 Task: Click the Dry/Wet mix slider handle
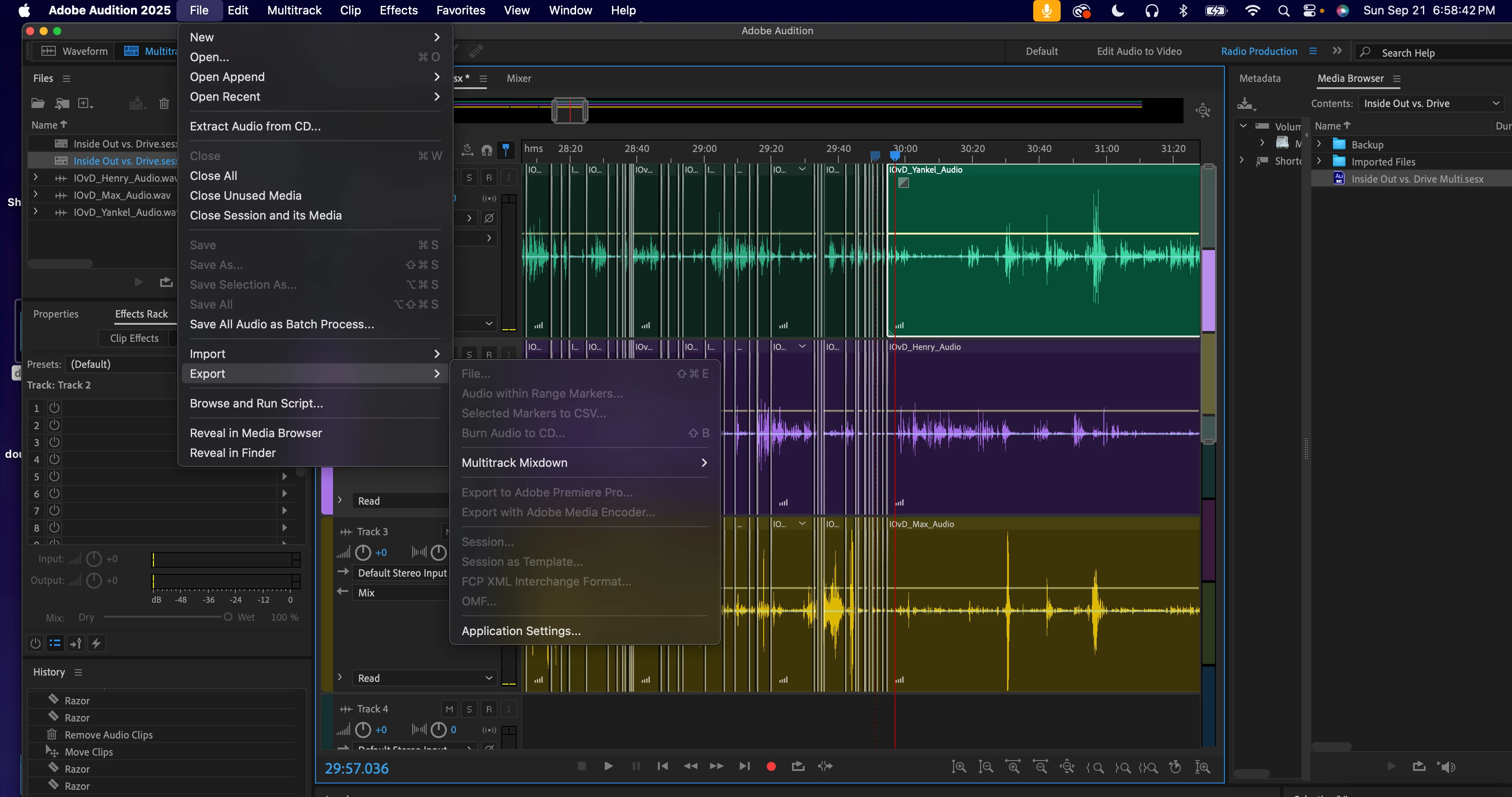click(228, 617)
